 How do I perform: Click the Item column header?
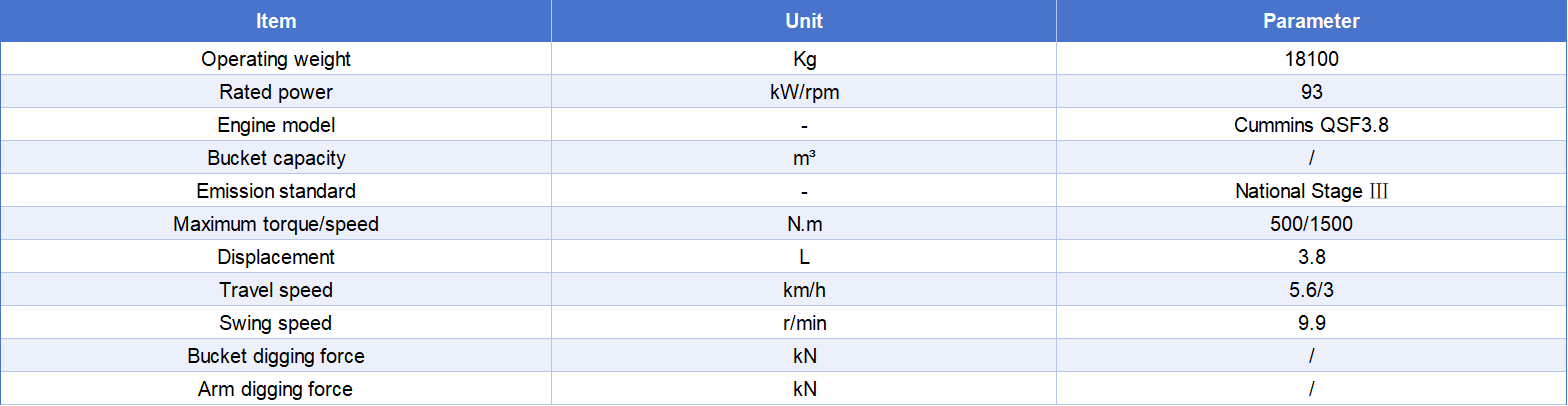pyautogui.click(x=276, y=21)
